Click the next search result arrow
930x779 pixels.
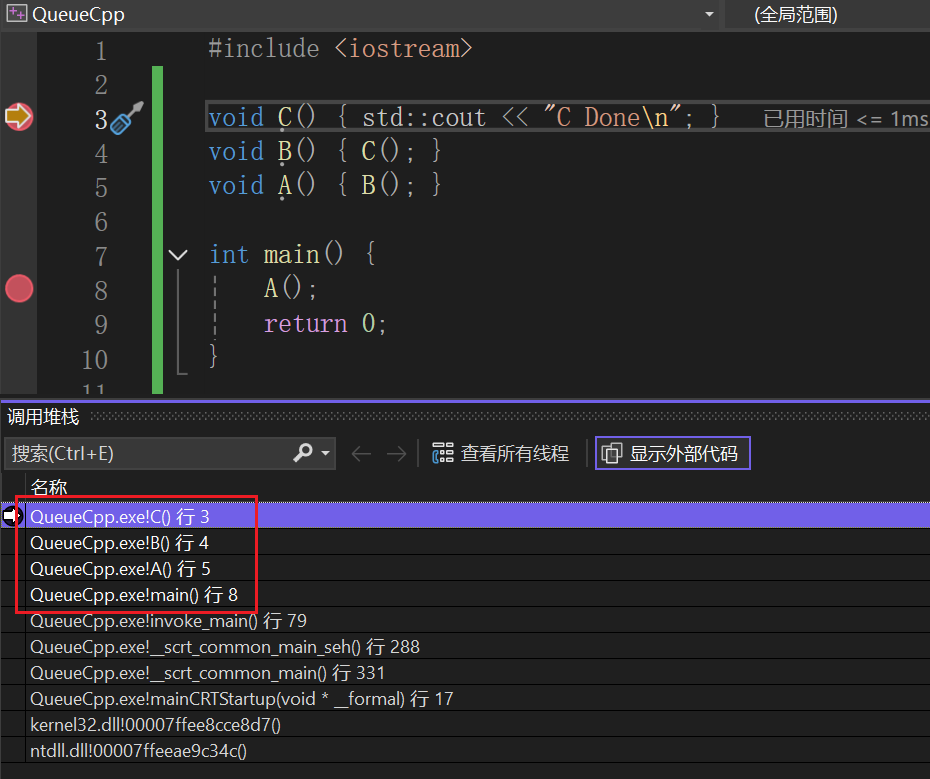[396, 454]
